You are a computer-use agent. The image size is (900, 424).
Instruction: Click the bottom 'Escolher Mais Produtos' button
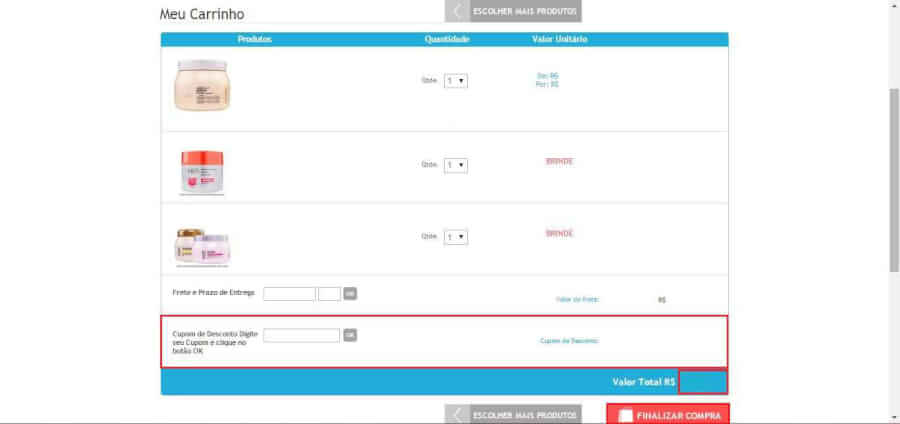[524, 414]
